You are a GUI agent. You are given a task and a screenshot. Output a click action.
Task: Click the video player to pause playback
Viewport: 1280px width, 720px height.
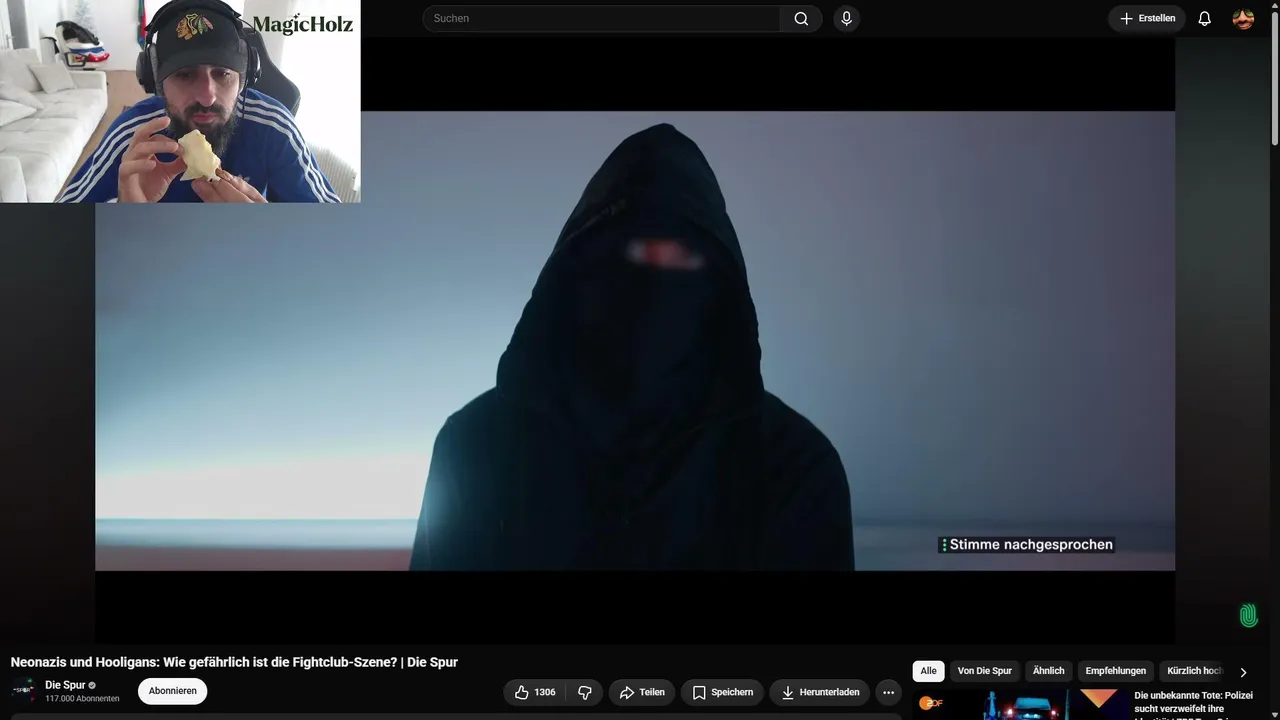635,341
